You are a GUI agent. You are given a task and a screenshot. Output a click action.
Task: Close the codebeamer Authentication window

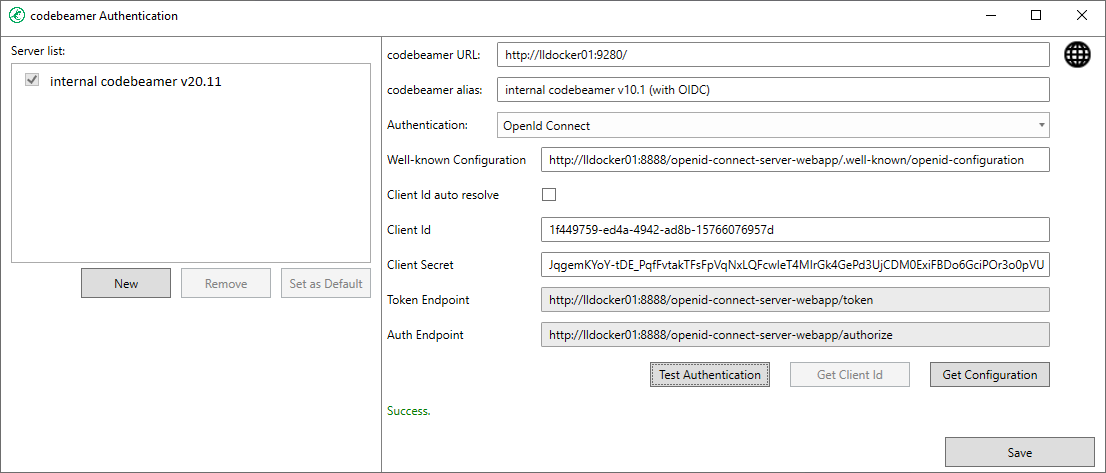coord(1081,16)
